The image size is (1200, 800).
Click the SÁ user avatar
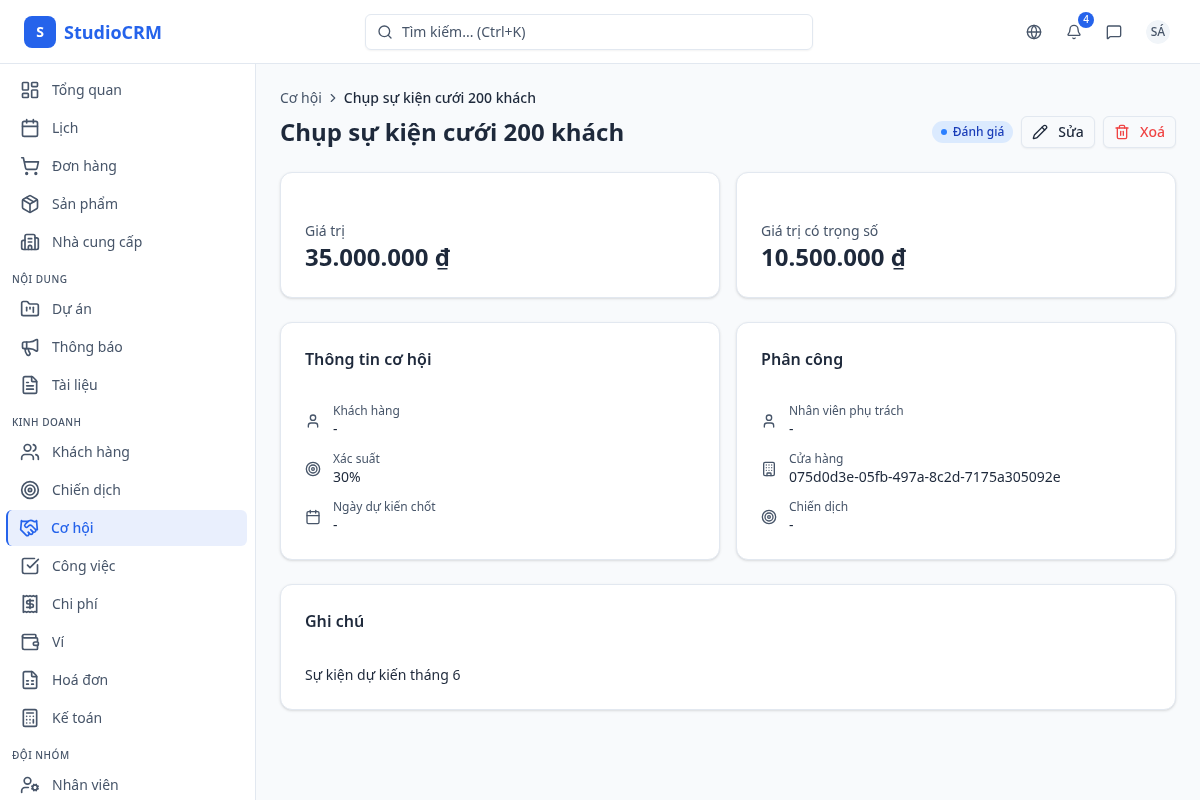(x=1157, y=32)
